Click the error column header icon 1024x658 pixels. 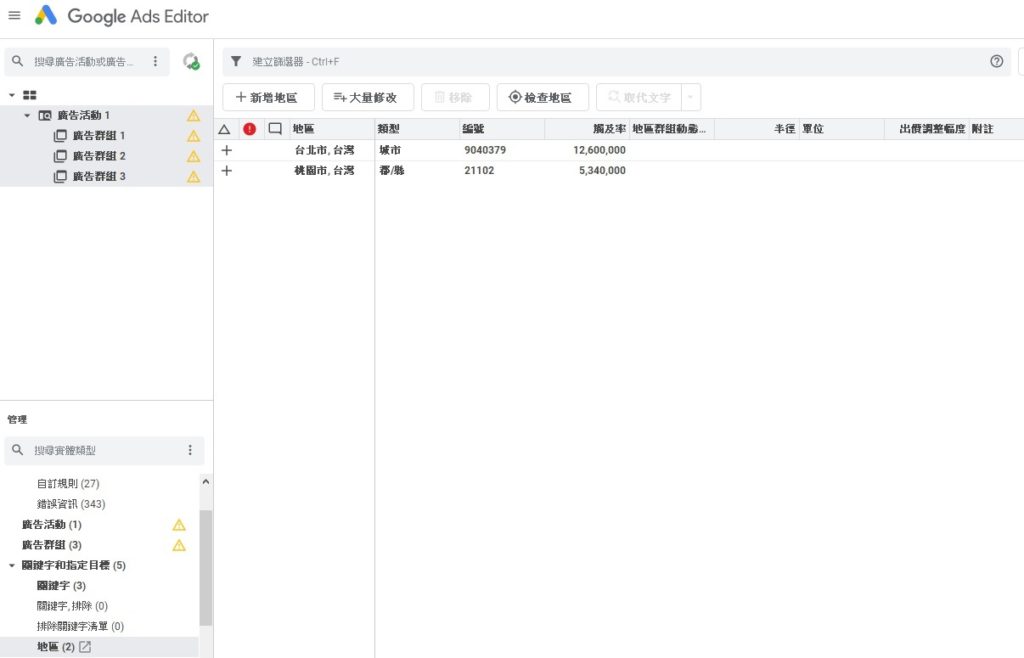tap(249, 129)
